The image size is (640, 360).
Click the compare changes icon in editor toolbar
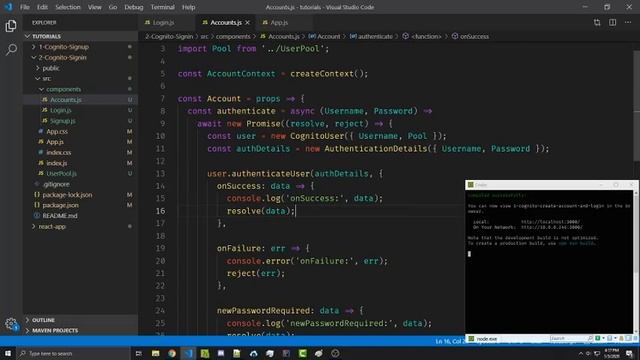click(597, 22)
